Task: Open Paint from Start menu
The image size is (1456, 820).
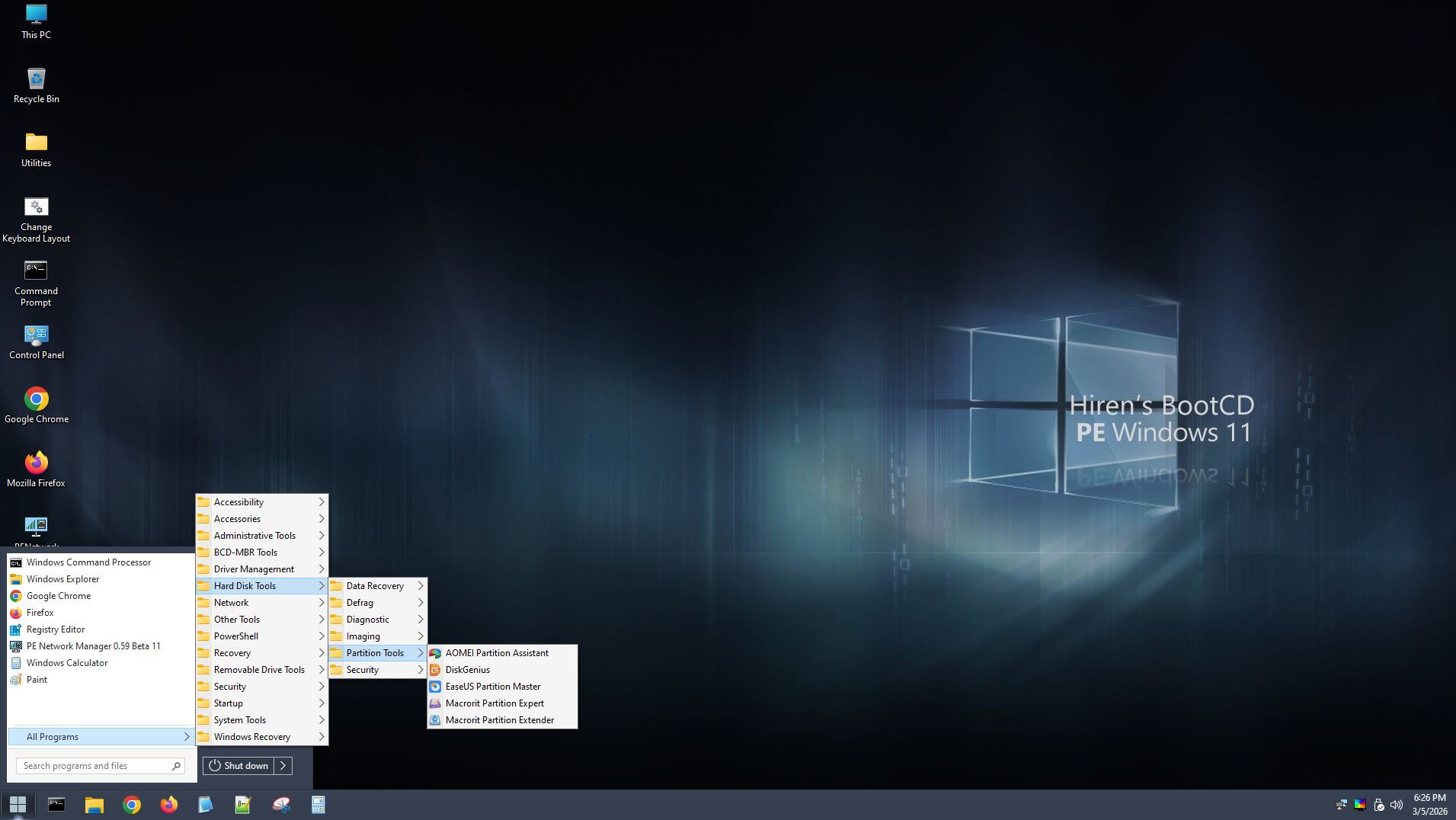Action: coord(101,680)
